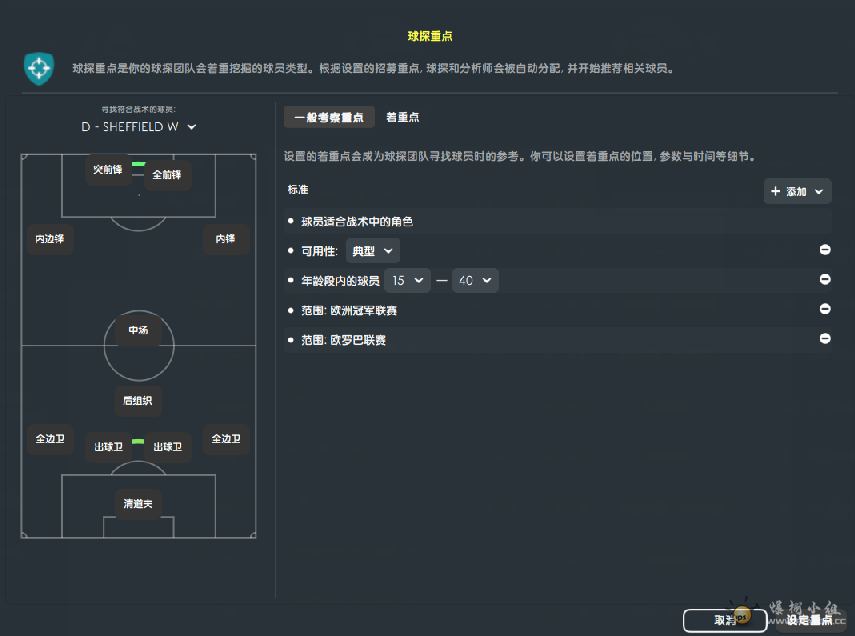855x636 pixels.
Task: Select the 后组织 position marker
Action: (138, 400)
